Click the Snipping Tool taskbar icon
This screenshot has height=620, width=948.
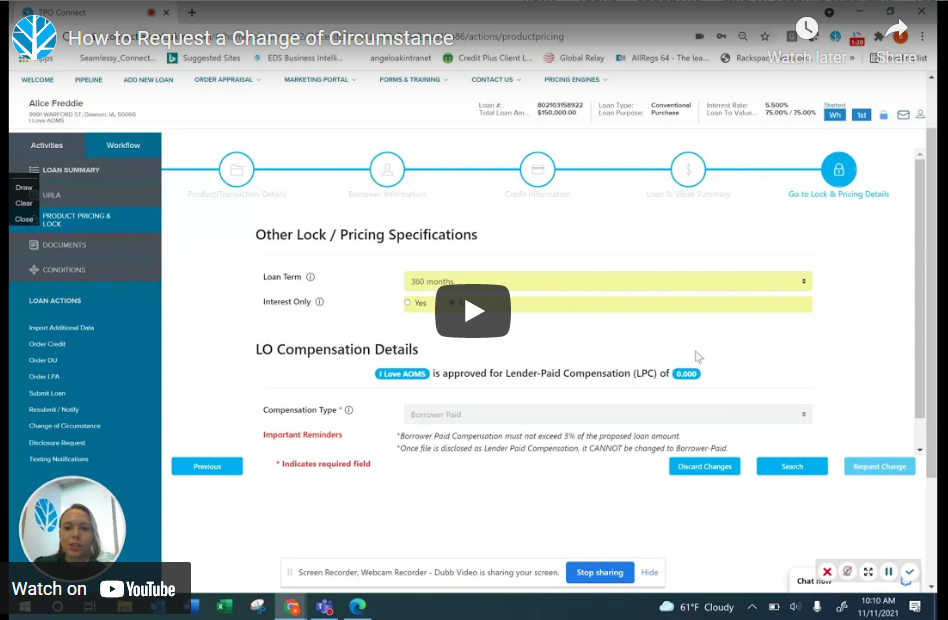(x=258, y=606)
